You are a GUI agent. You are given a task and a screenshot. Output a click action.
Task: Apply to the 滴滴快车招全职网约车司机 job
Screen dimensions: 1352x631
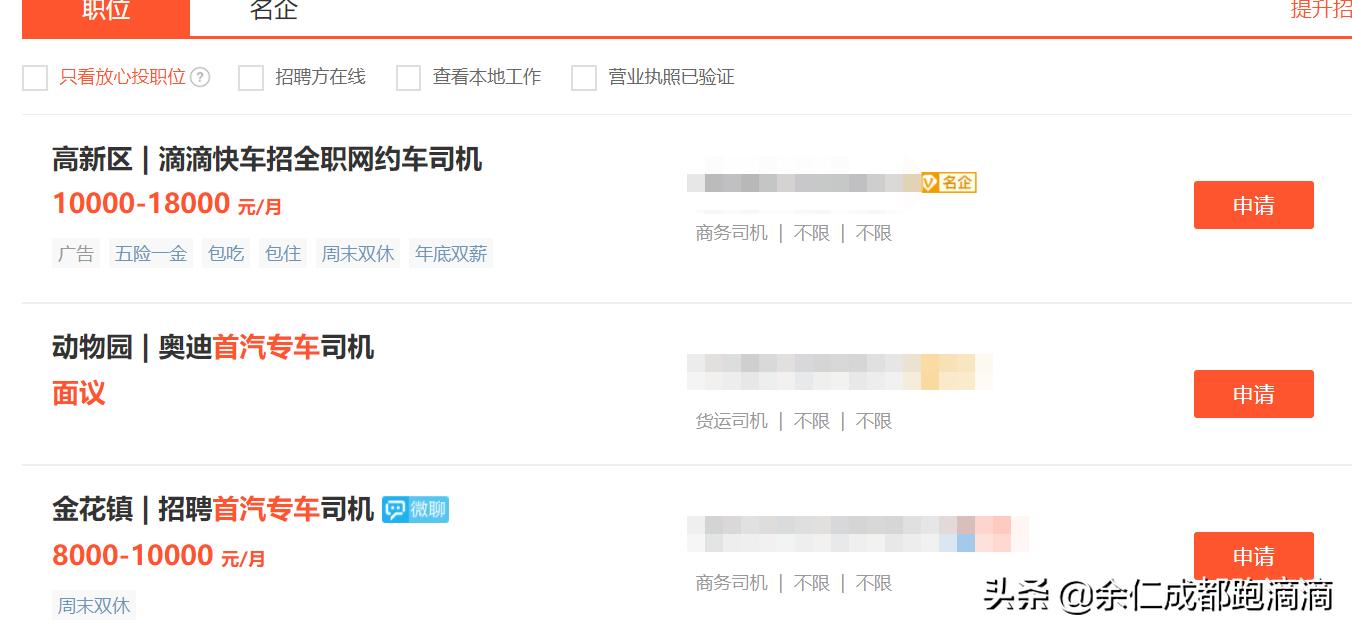point(1253,204)
